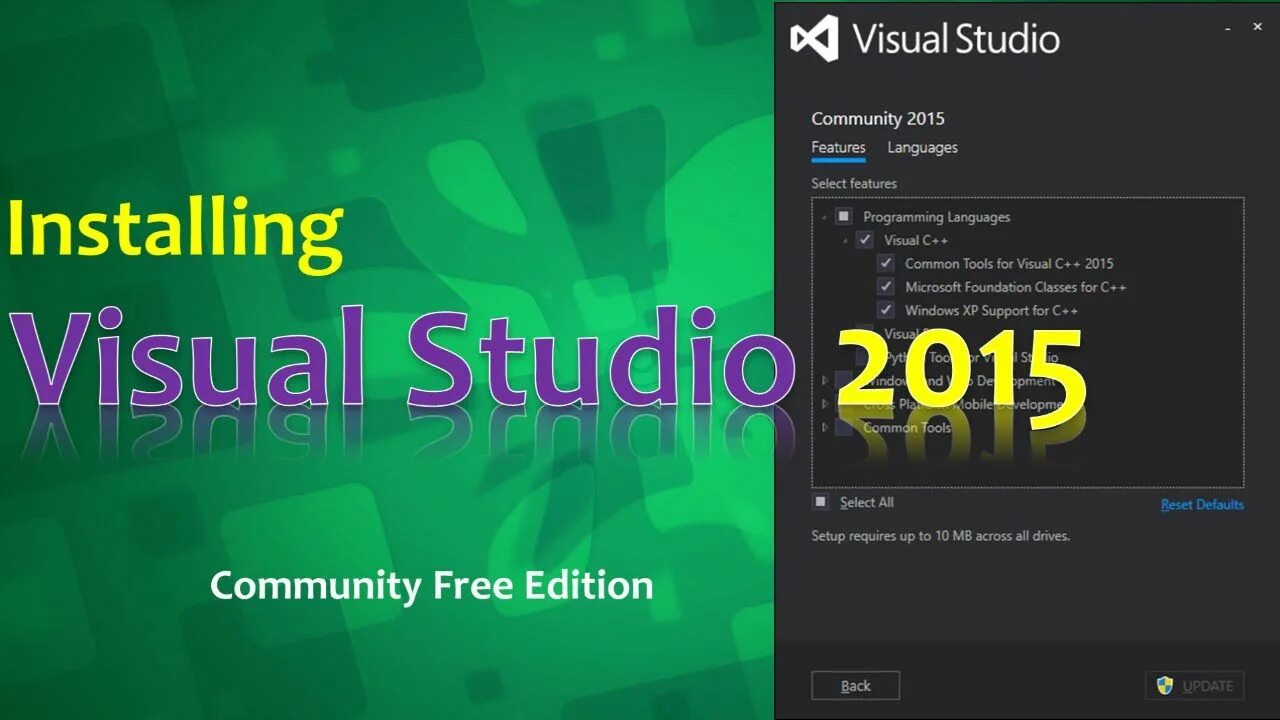1280x720 pixels.
Task: Uncheck the Visual C++ checkbox
Action: (x=865, y=240)
